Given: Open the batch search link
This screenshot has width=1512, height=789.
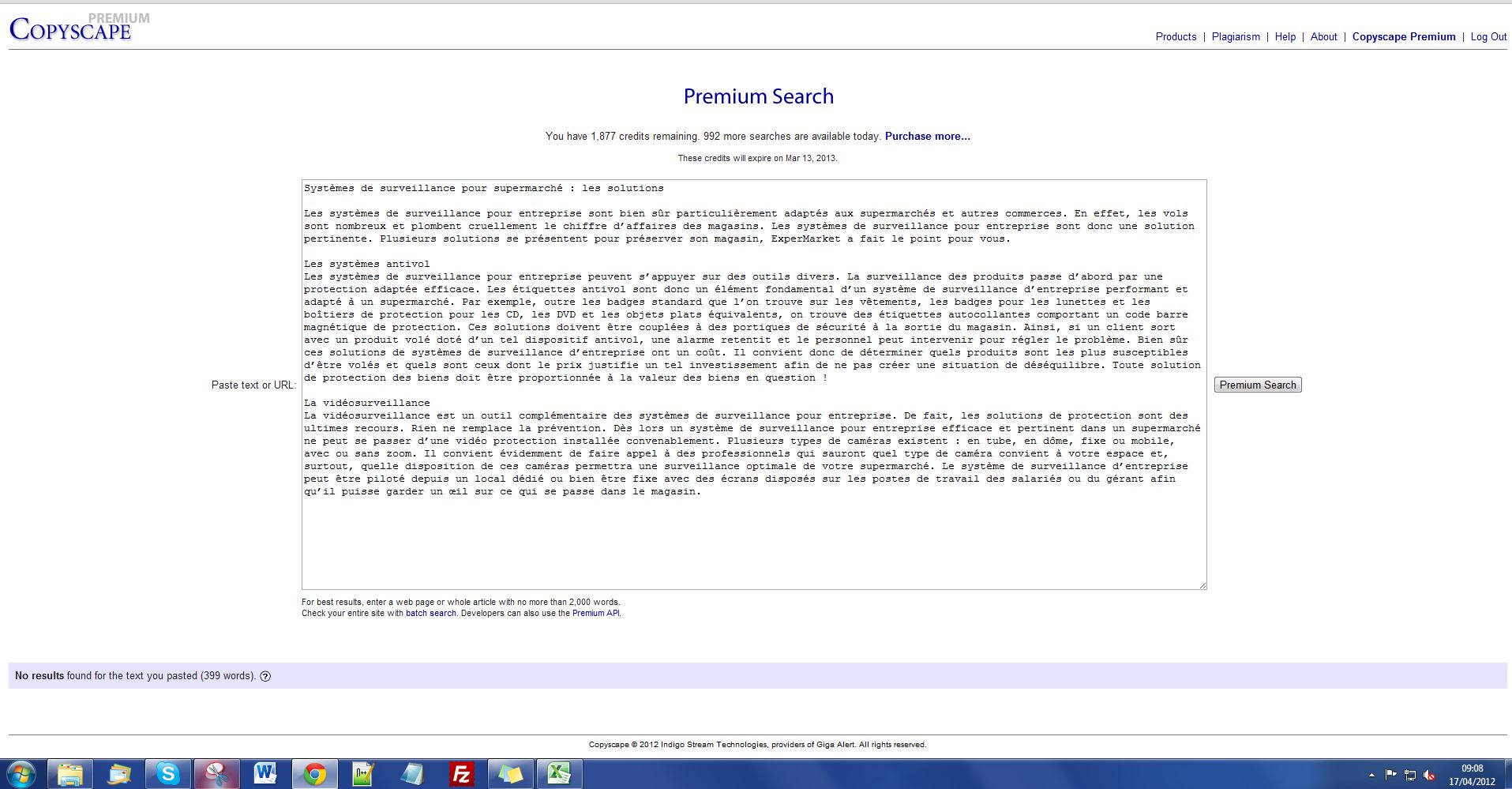Looking at the screenshot, I should coord(430,613).
